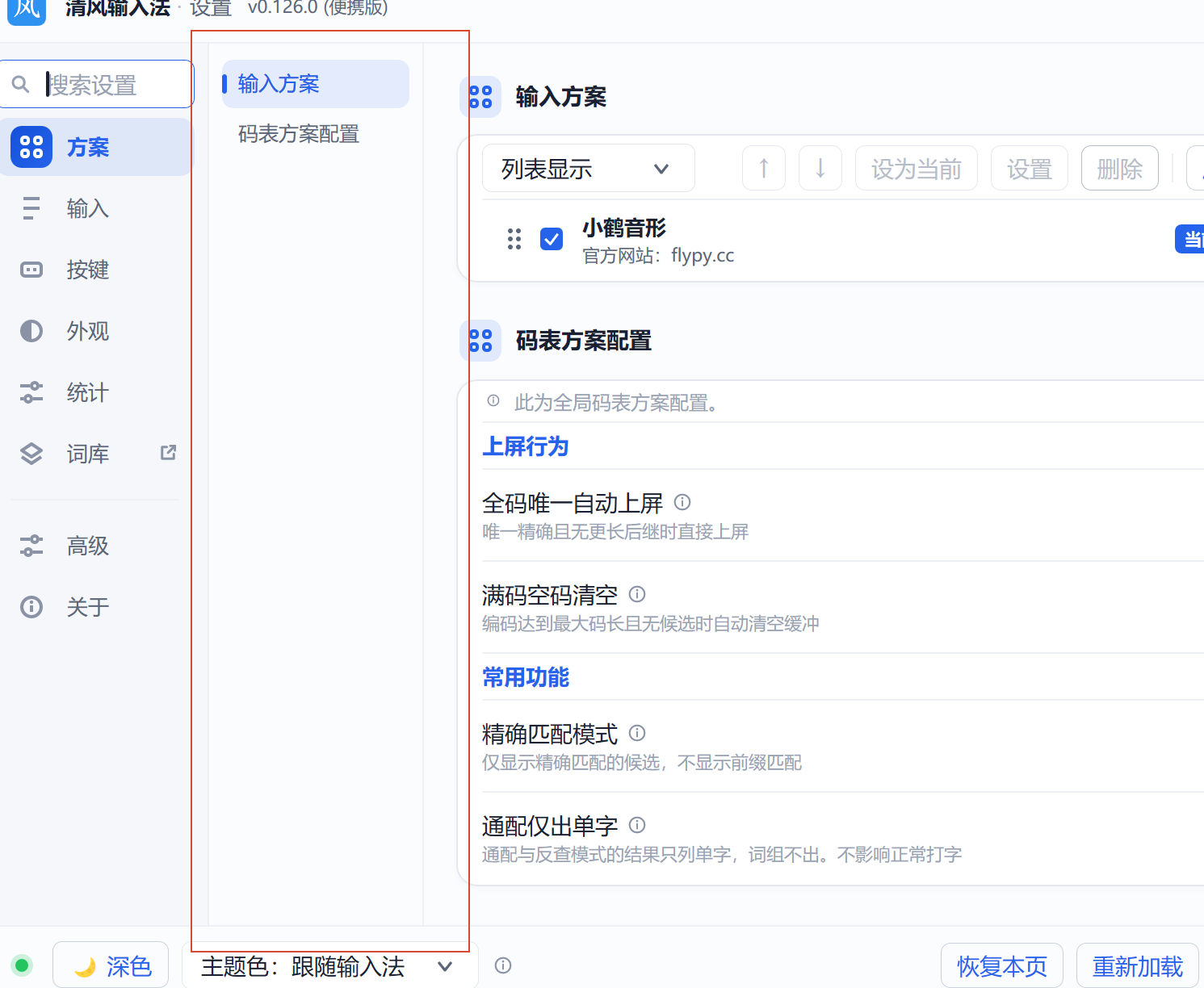Click the green status indicator dot
The image size is (1204, 988).
22,965
